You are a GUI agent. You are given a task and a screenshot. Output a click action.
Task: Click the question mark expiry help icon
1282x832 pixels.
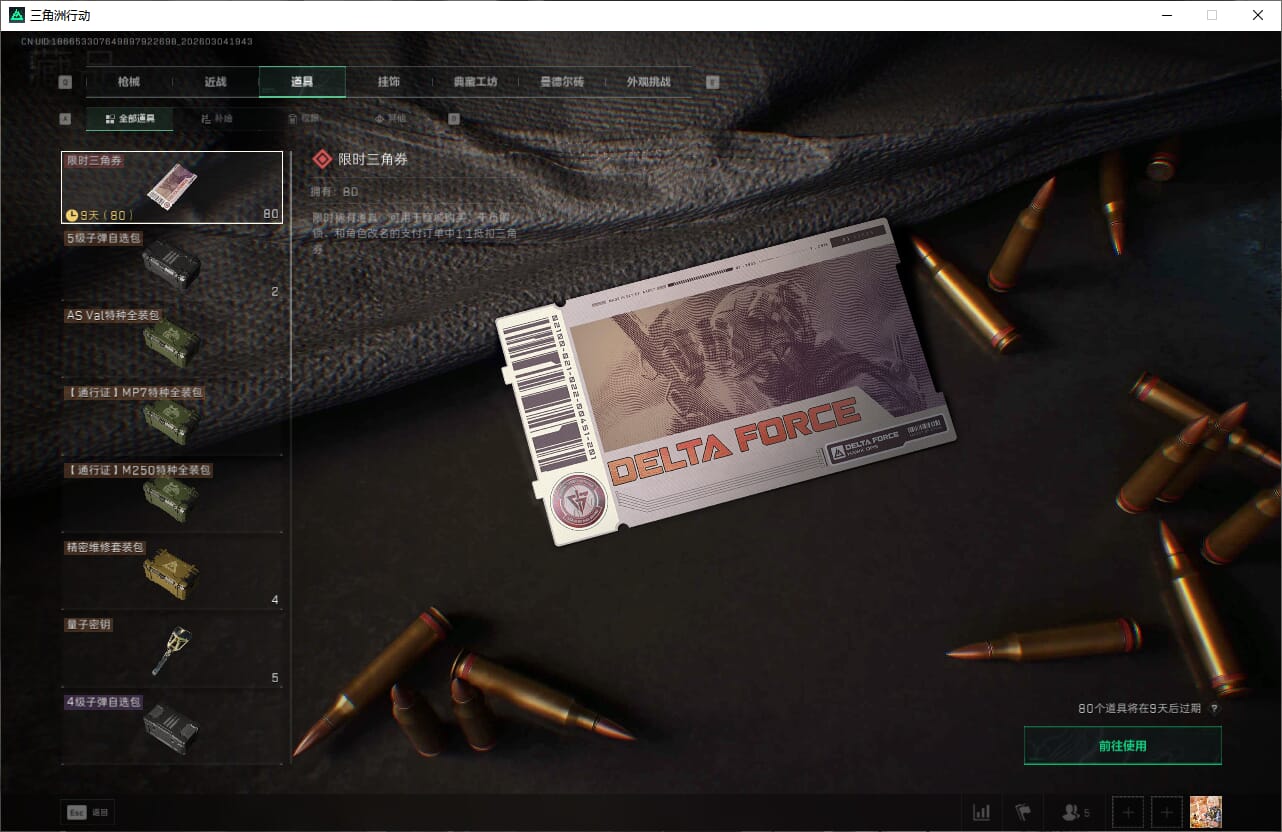point(1214,708)
